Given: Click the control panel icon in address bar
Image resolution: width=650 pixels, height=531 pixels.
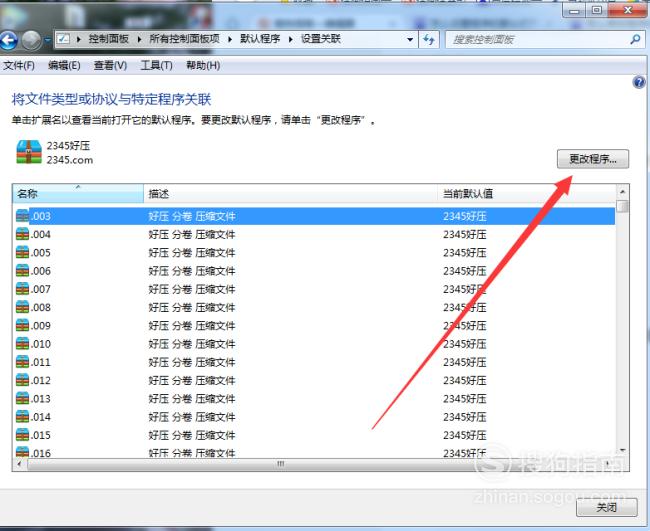Looking at the screenshot, I should [x=63, y=39].
